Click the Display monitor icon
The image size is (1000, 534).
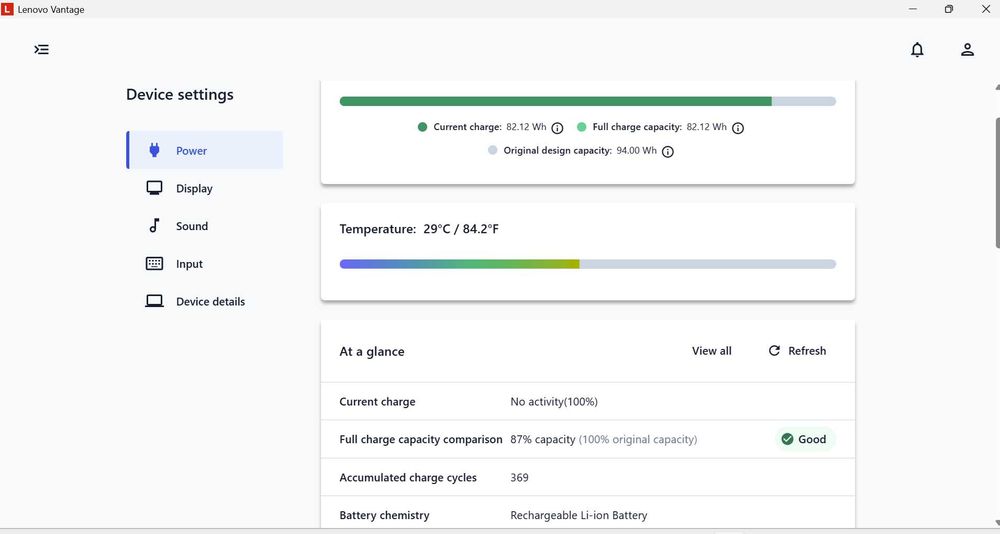pyautogui.click(x=154, y=188)
